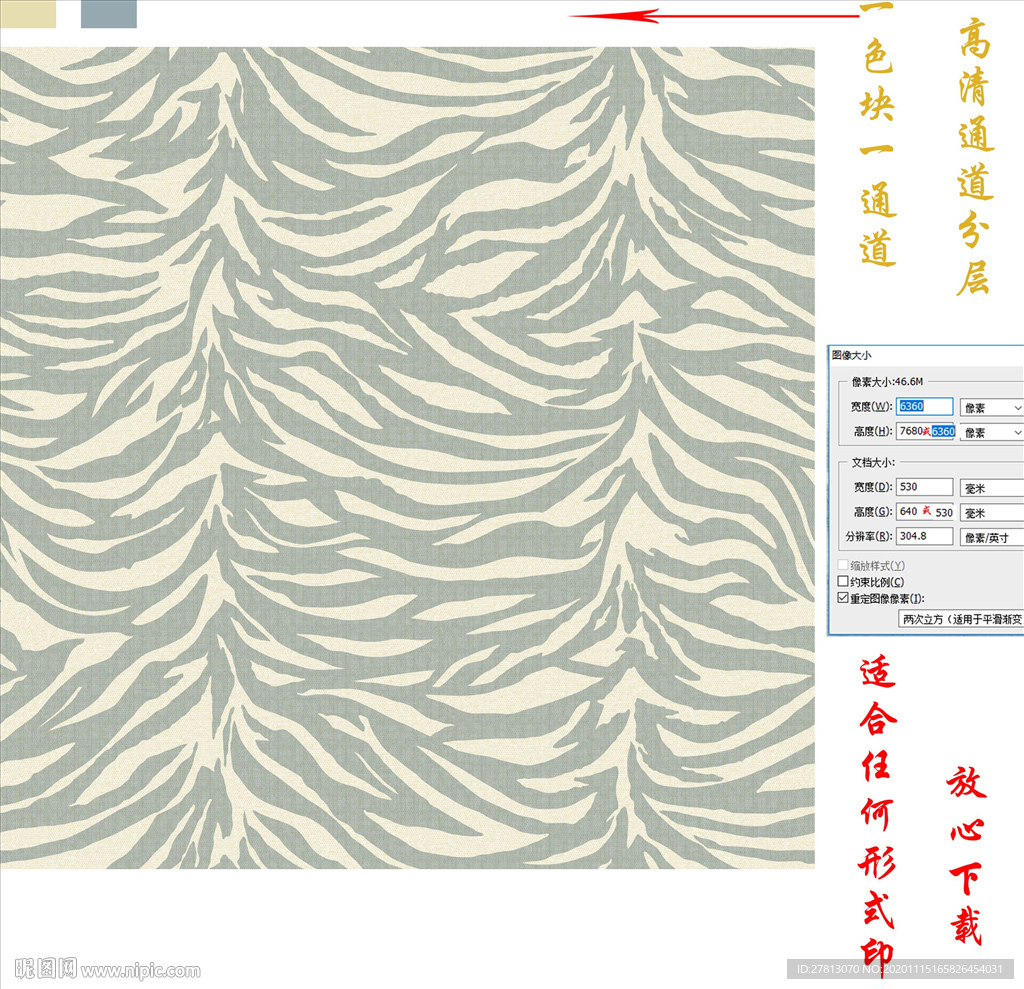Screen dimensions: 1024x989
Task: Enable the 约束比例(C) checkbox
Action: pyautogui.click(x=843, y=581)
